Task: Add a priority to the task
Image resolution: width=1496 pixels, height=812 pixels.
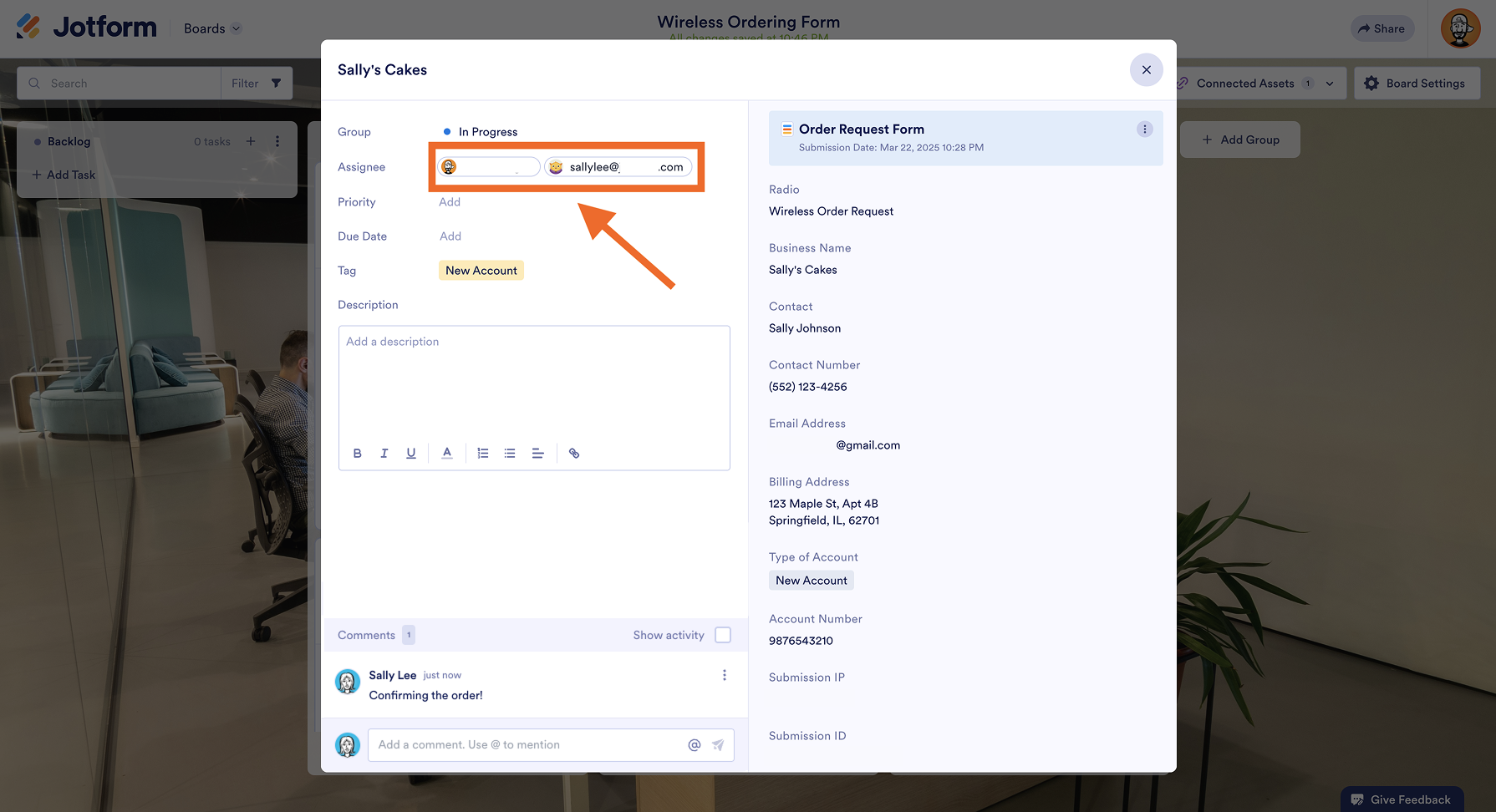Action: 450,202
